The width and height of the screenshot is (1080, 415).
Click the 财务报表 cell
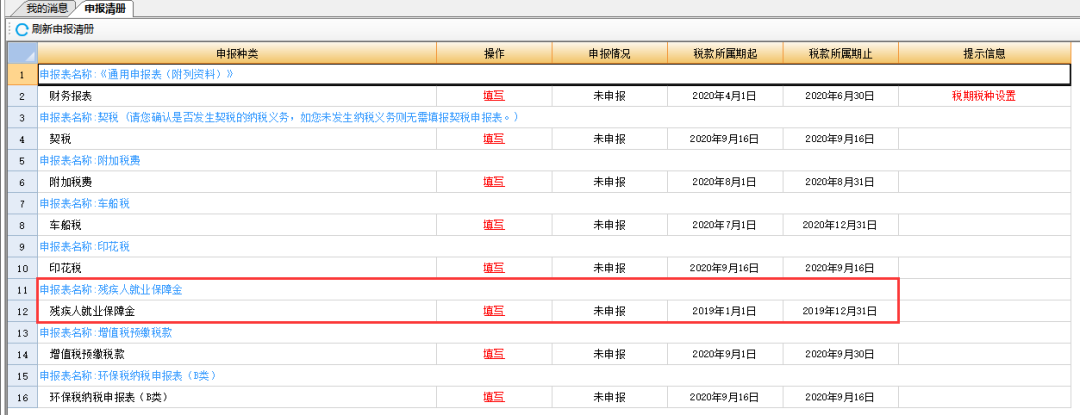click(x=237, y=96)
